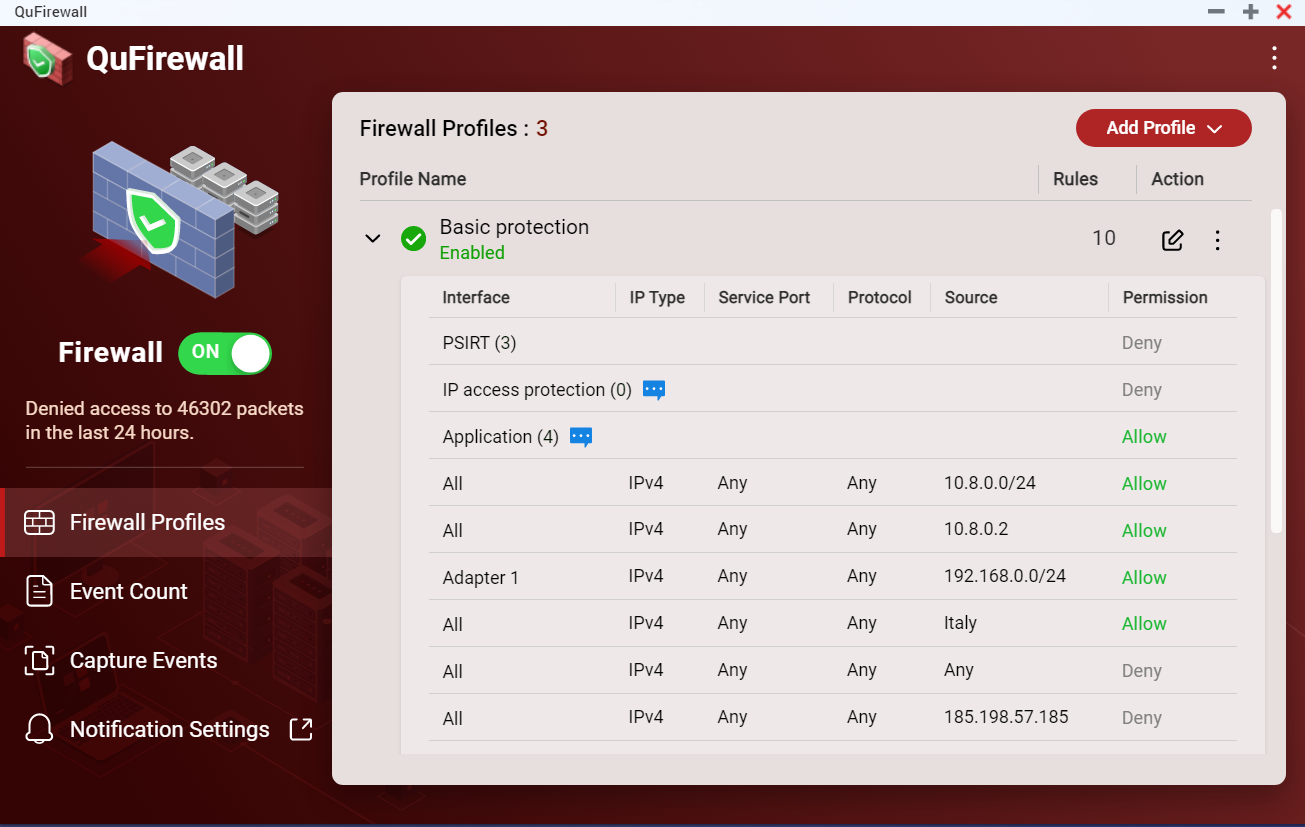Viewport: 1305px width, 827px height.
Task: Collapse the Basic protection profile
Action: 373,239
